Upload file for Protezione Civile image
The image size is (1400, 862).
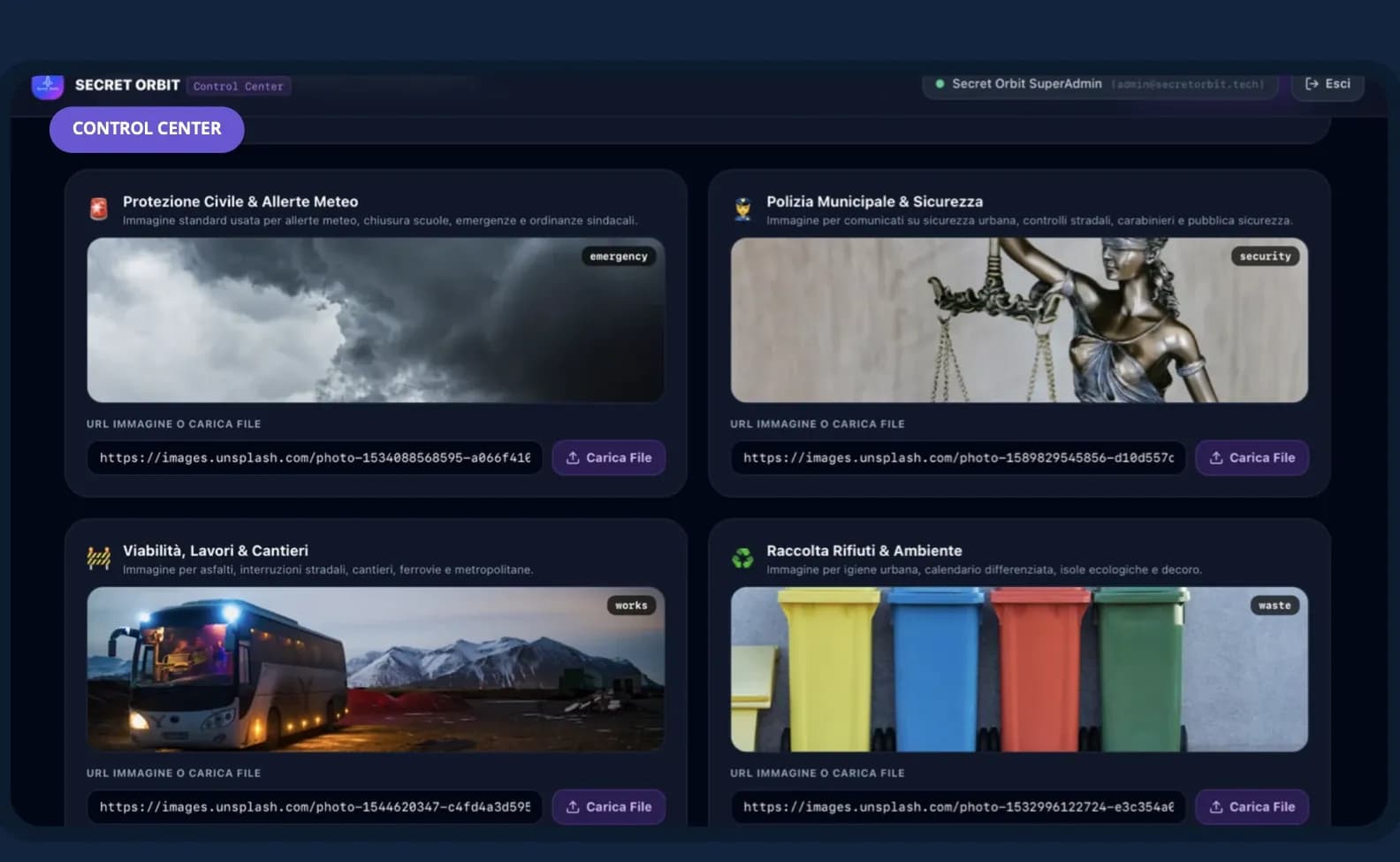pyautogui.click(x=609, y=458)
